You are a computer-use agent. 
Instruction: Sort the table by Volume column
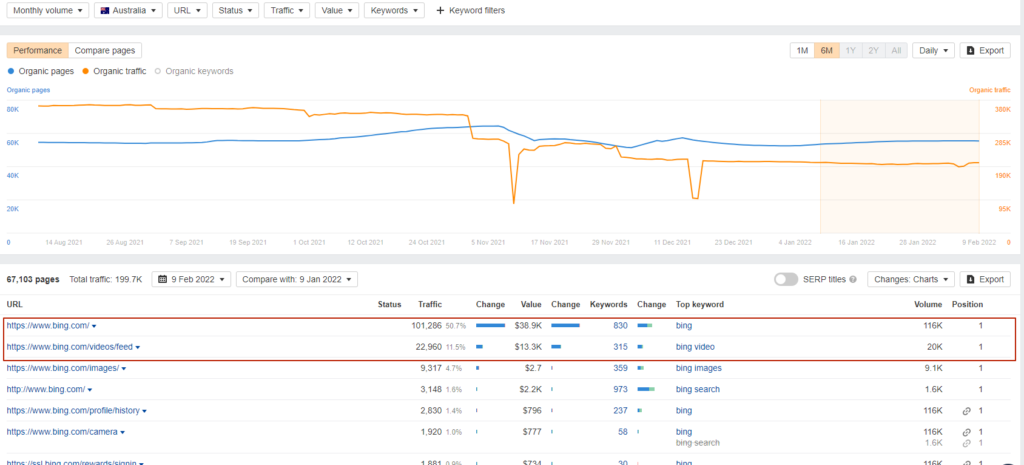point(929,304)
